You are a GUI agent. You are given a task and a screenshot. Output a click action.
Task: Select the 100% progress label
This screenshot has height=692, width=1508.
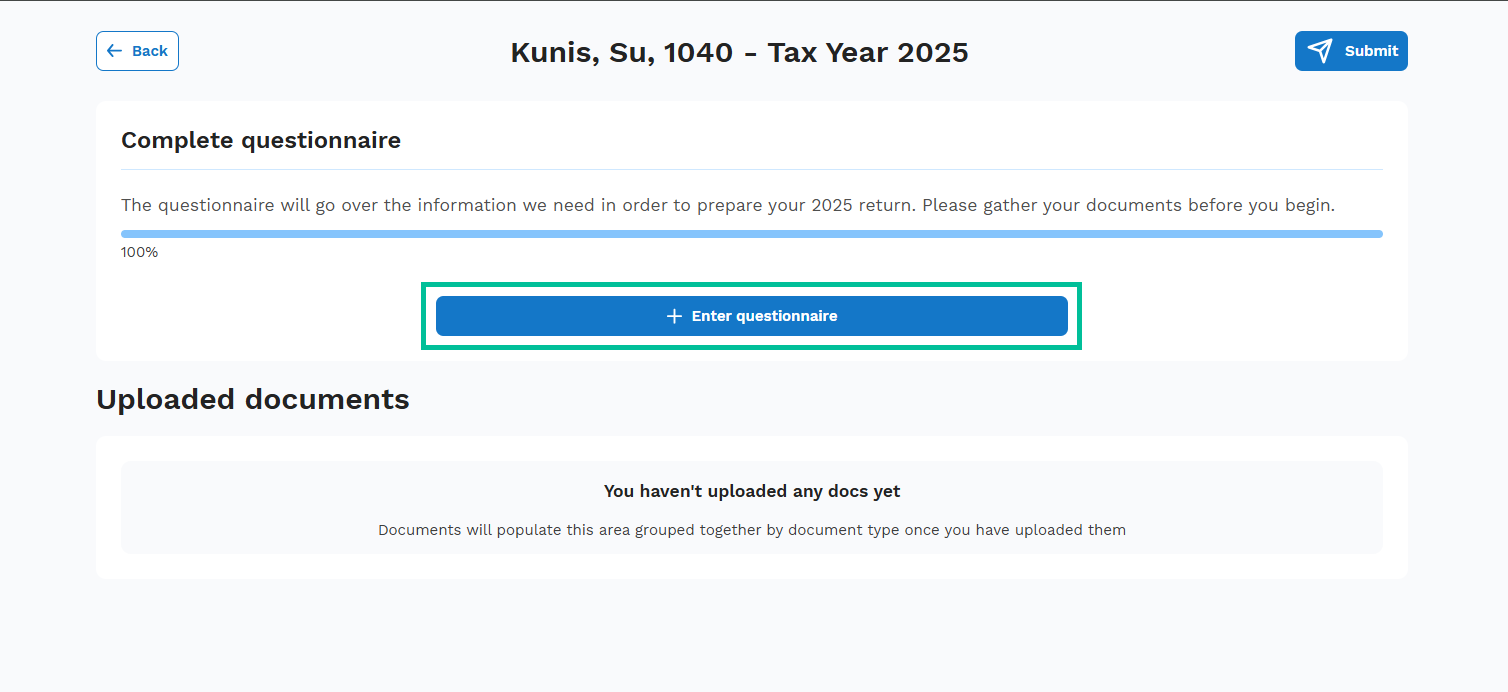click(139, 251)
